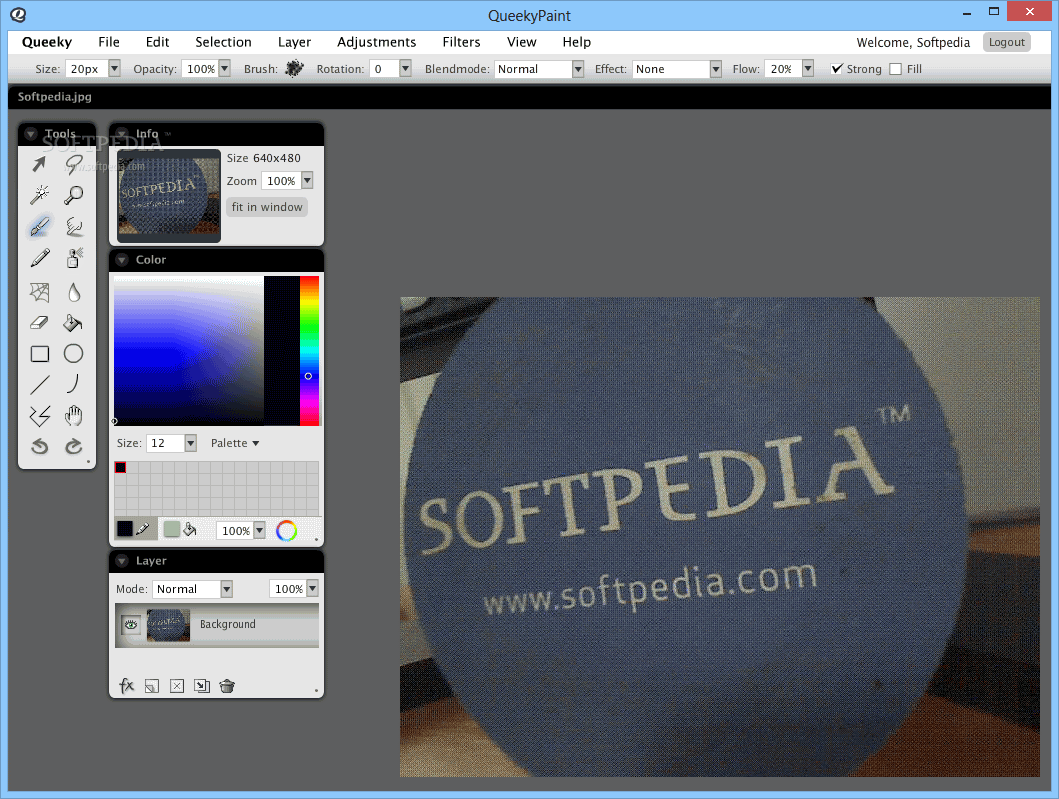Viewport: 1059px width, 799px height.
Task: Select the hand pan tool
Action: pos(74,416)
